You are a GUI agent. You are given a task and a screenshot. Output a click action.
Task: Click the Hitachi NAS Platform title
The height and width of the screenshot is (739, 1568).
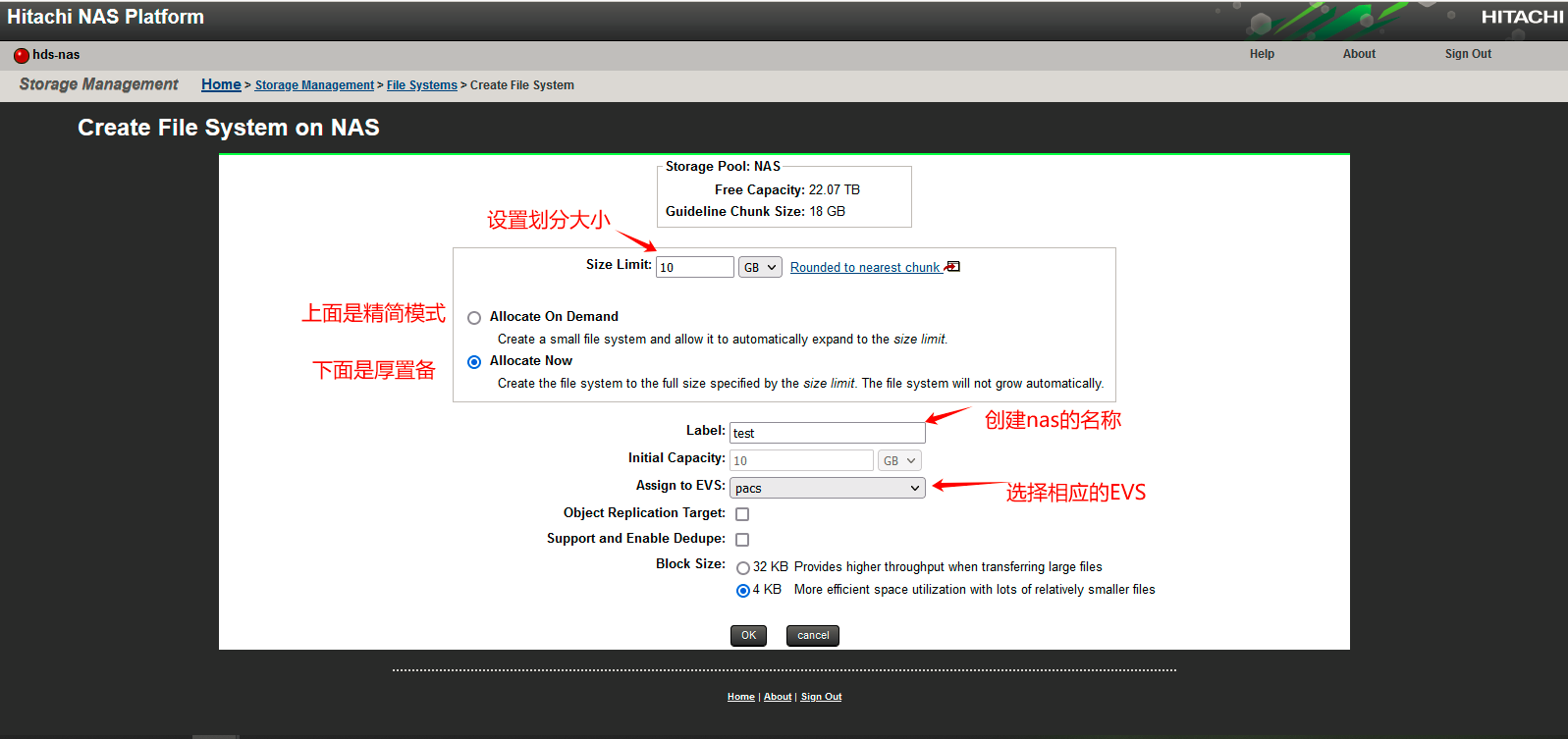(106, 17)
